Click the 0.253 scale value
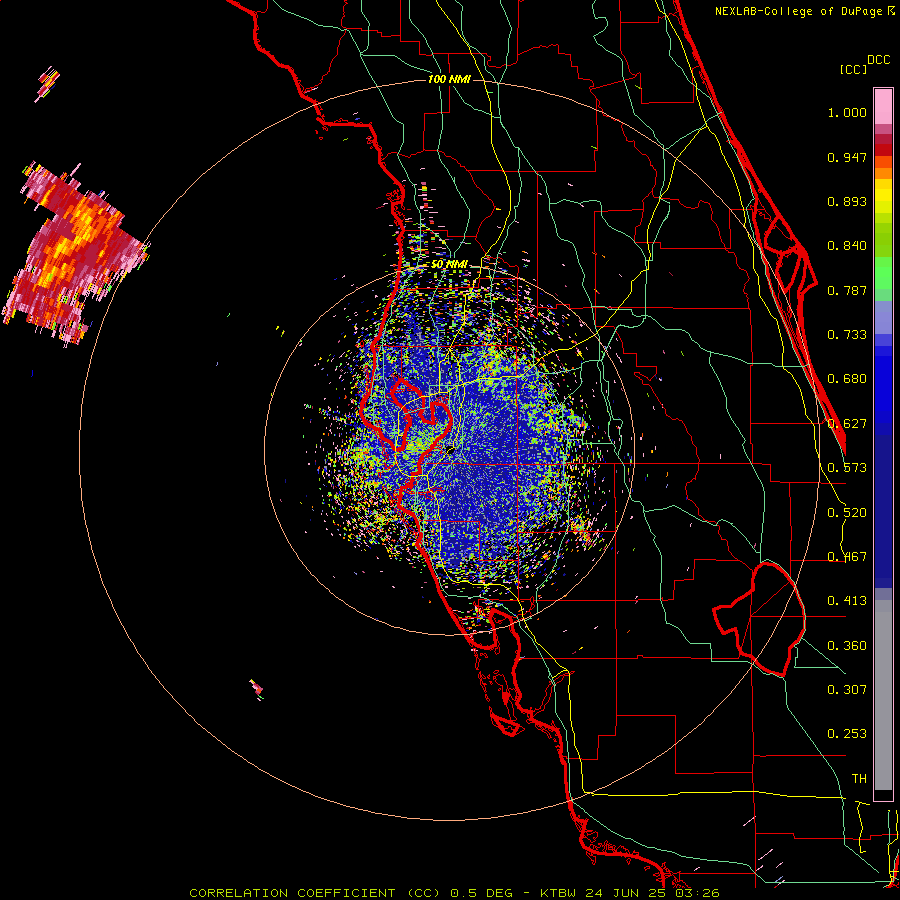 point(847,734)
